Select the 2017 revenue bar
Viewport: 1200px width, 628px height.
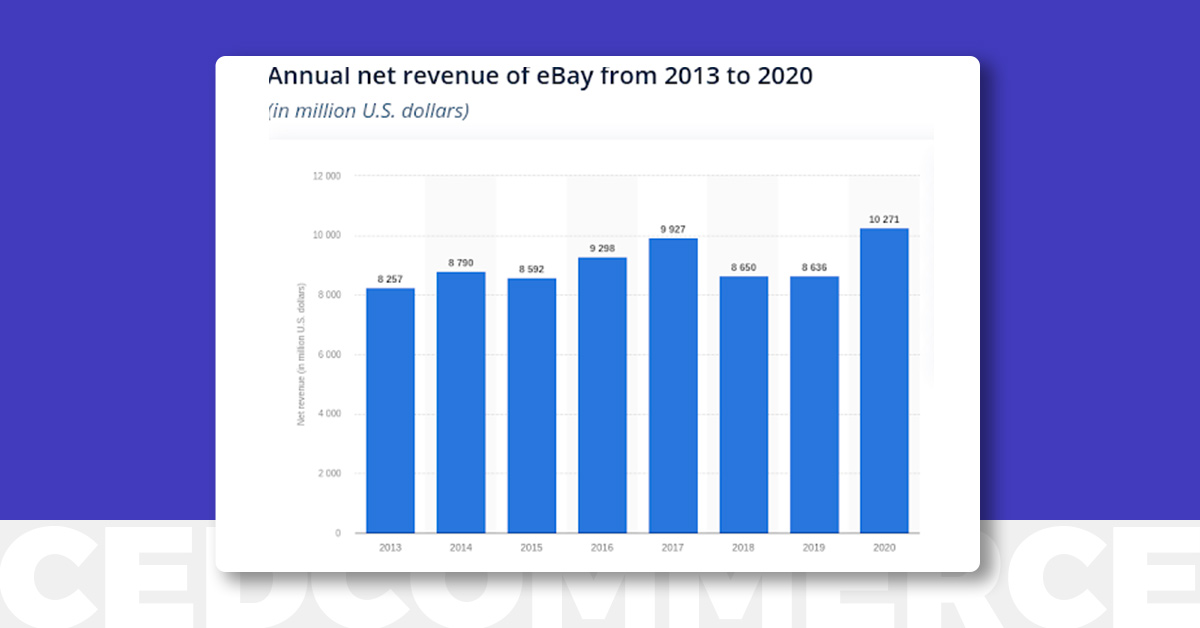click(673, 385)
